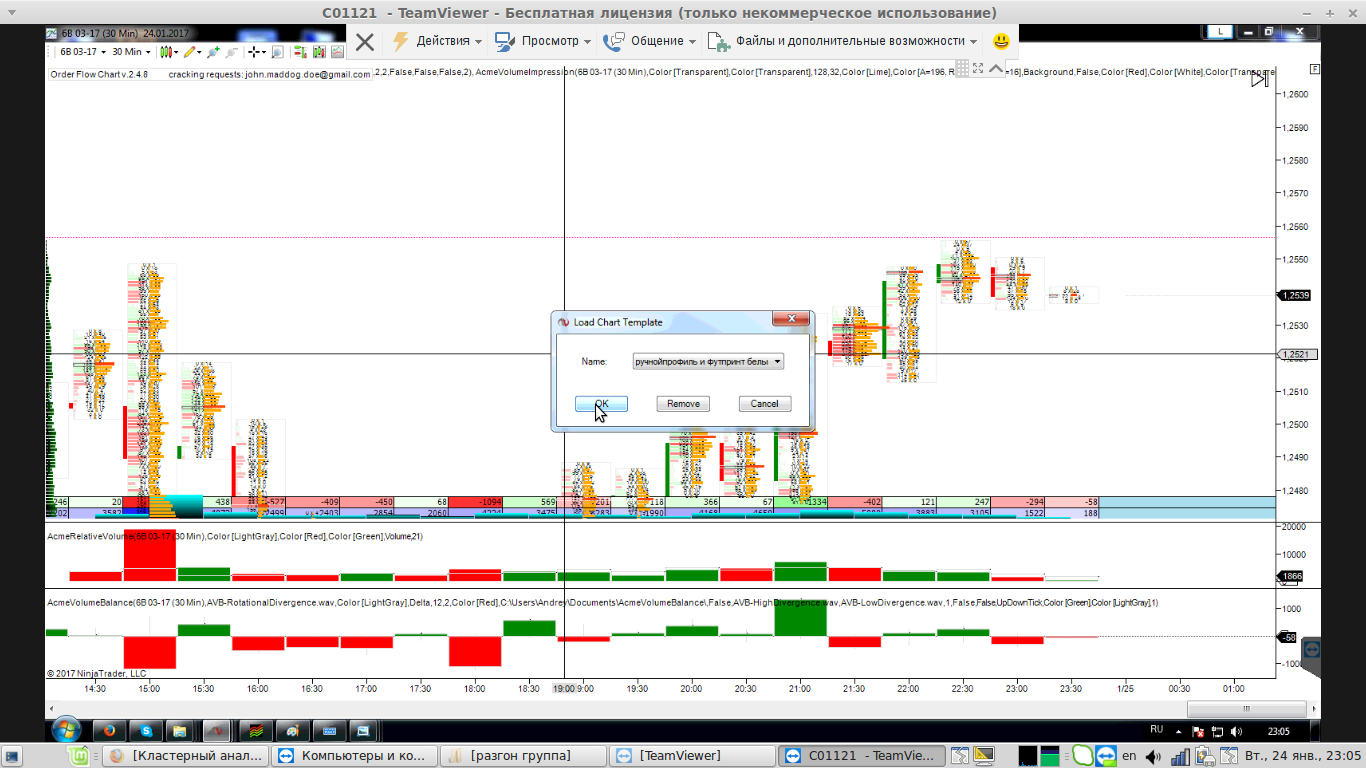Image resolution: width=1366 pixels, height=768 pixels.
Task: Click the chart horizontal scrollbar thumb
Action: (x=1245, y=709)
